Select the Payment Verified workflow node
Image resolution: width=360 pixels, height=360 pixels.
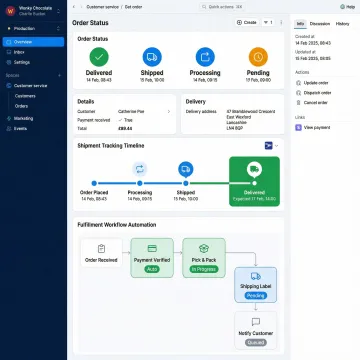152,258
